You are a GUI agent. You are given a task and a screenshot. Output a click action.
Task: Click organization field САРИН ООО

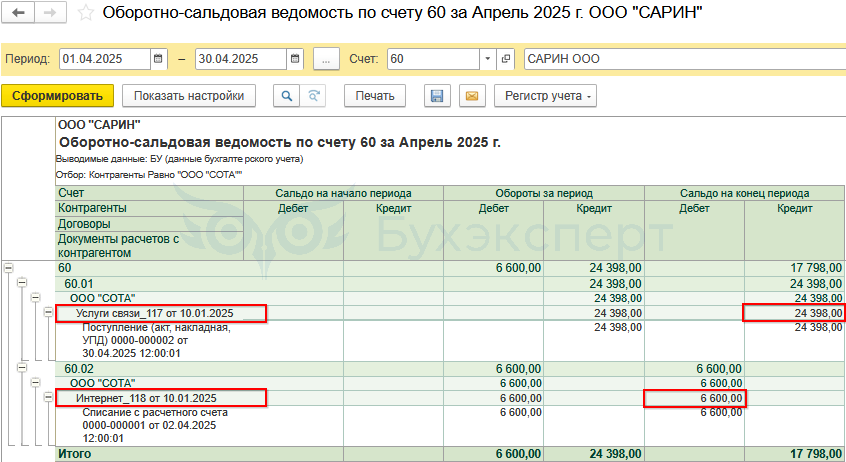point(685,59)
